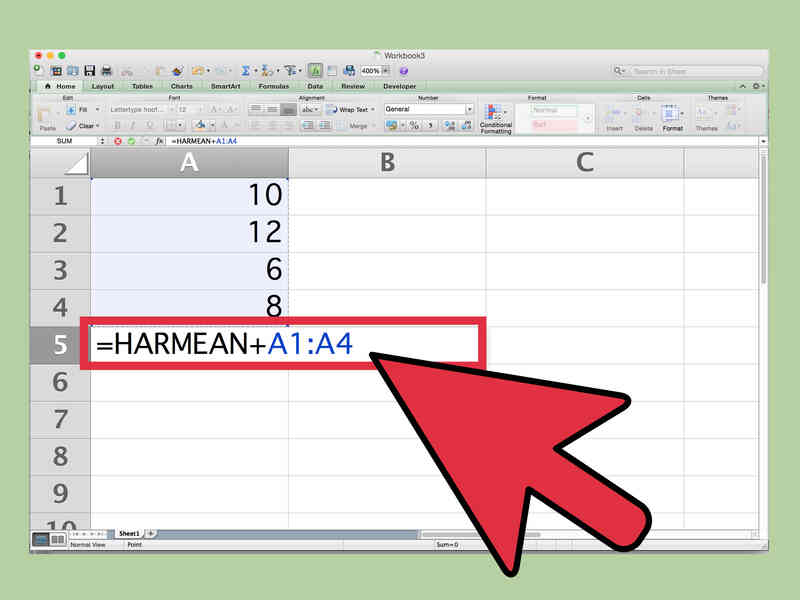Toggle Wrap Text option
The width and height of the screenshot is (800, 600).
coord(351,110)
